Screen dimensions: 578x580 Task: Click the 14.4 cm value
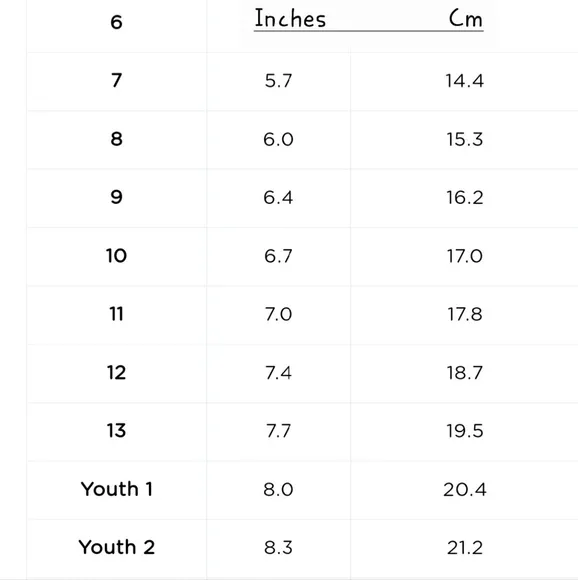point(464,81)
